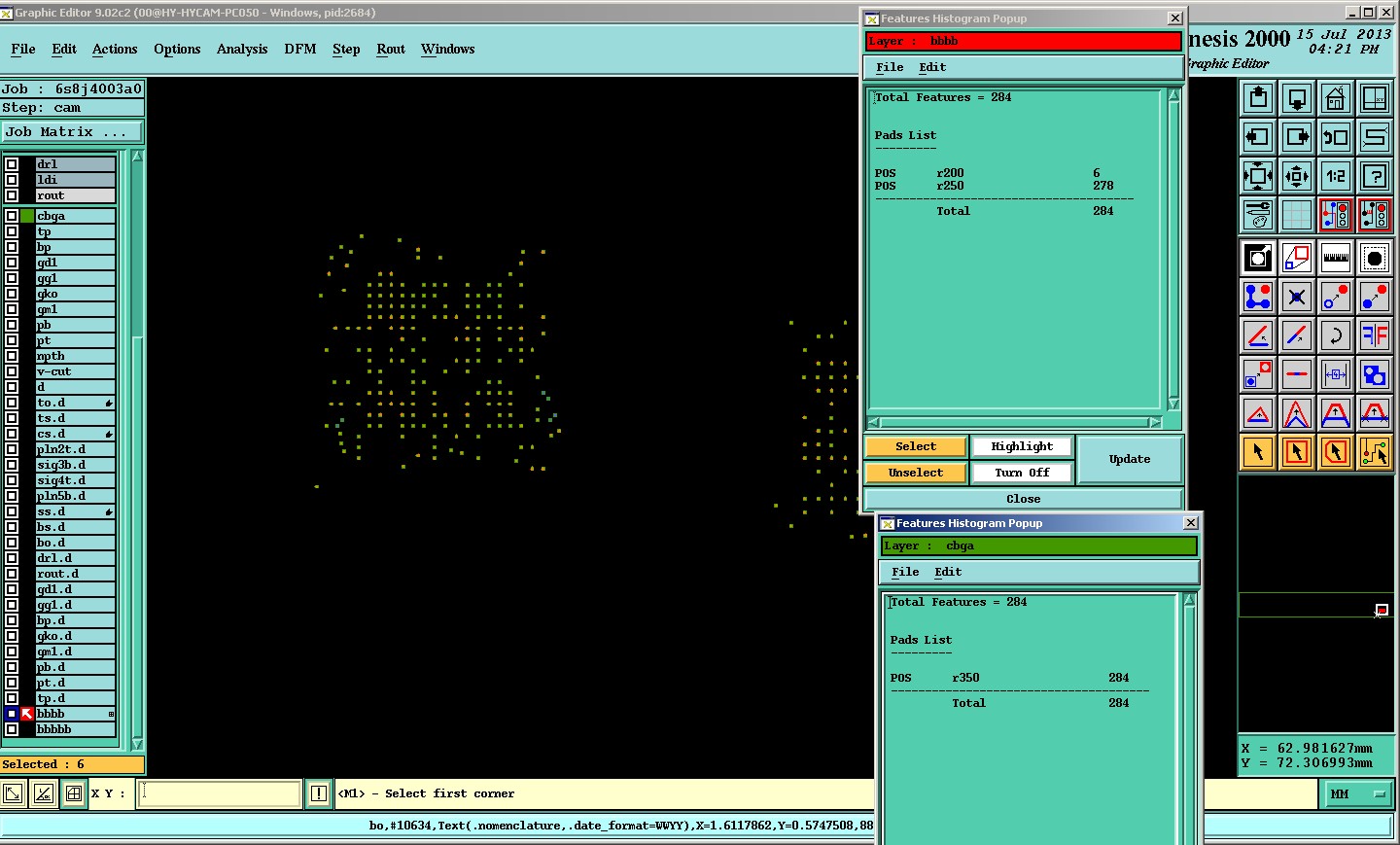Click the layer list scroll-up arrow

(137, 157)
